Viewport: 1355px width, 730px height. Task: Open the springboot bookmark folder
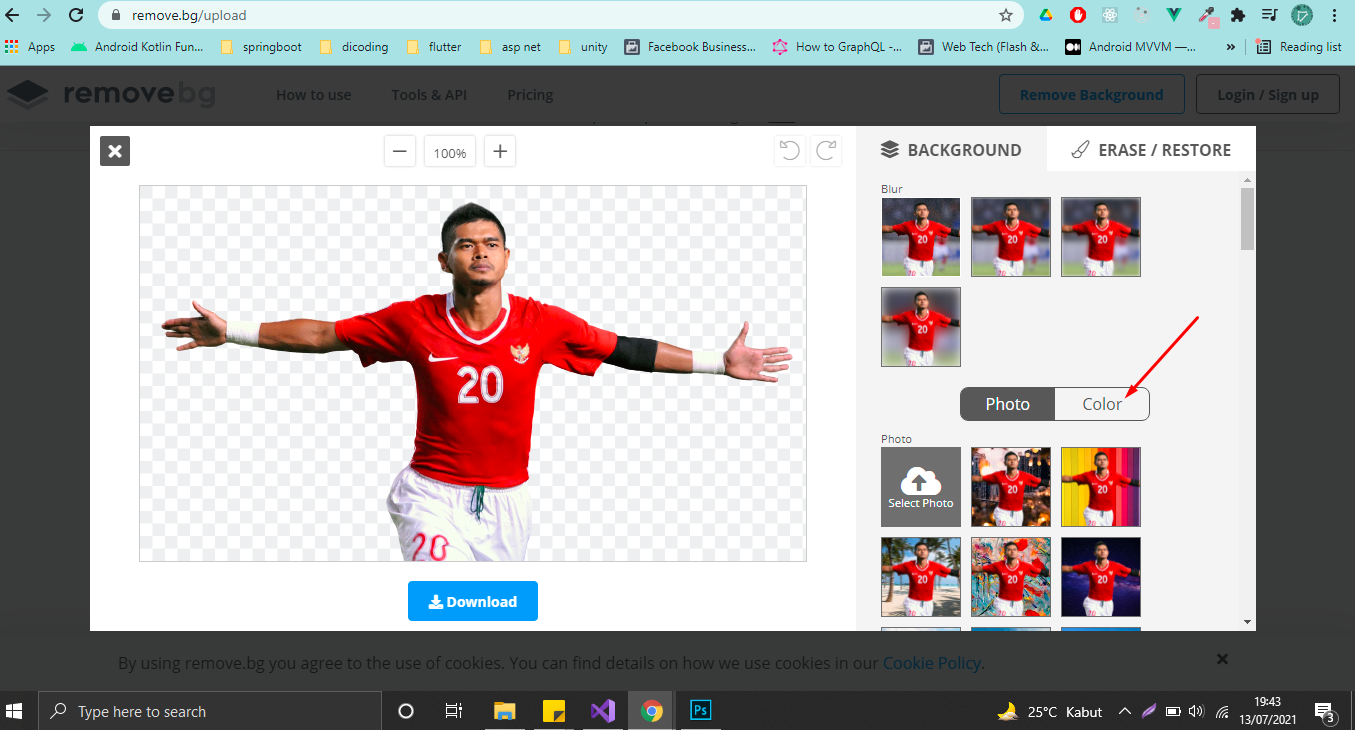261,47
